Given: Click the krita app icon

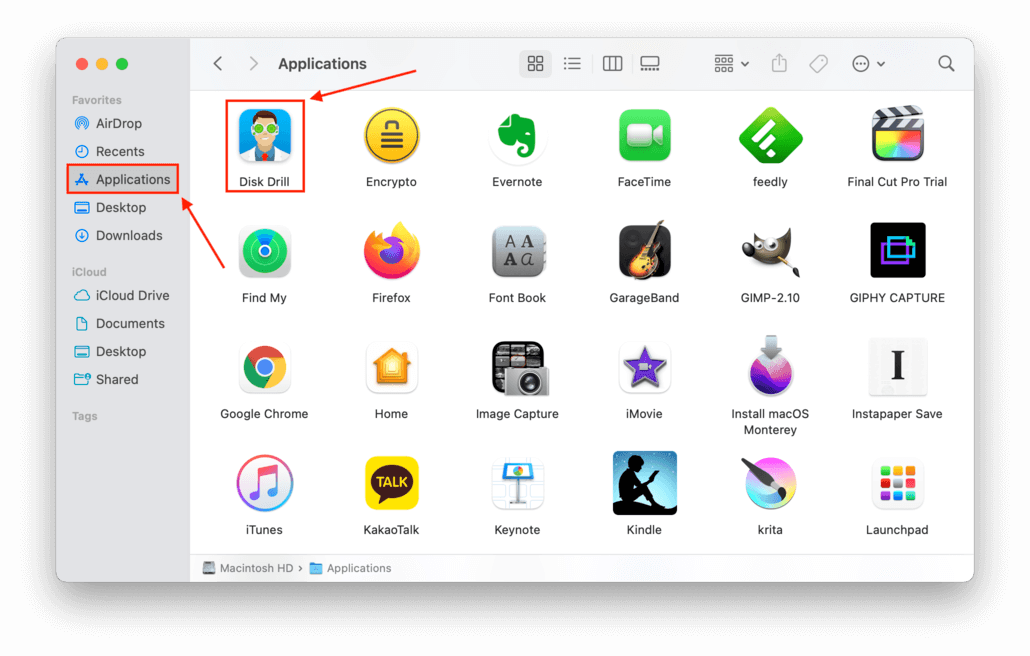Looking at the screenshot, I should point(771,483).
